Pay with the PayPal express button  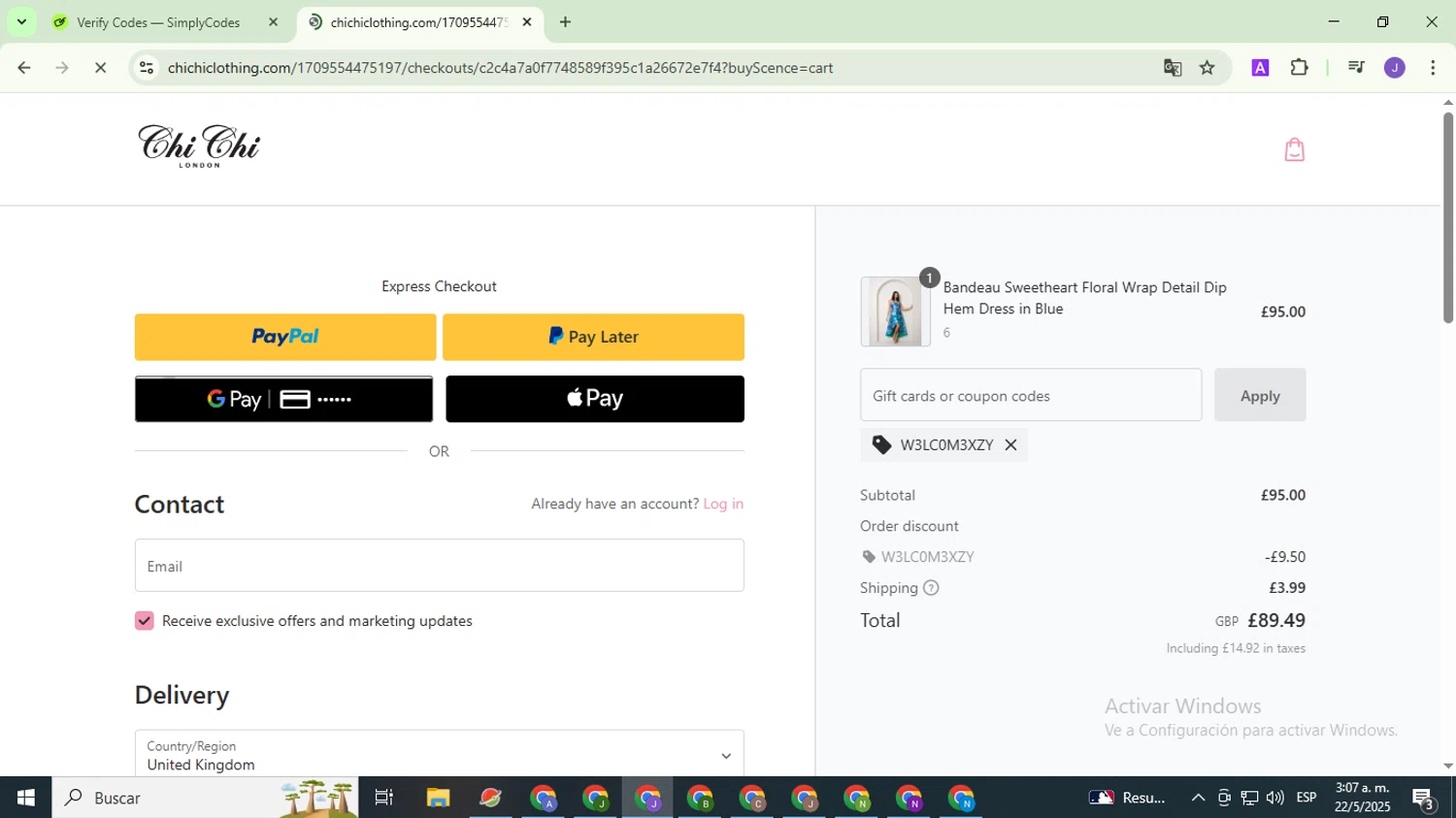point(285,337)
